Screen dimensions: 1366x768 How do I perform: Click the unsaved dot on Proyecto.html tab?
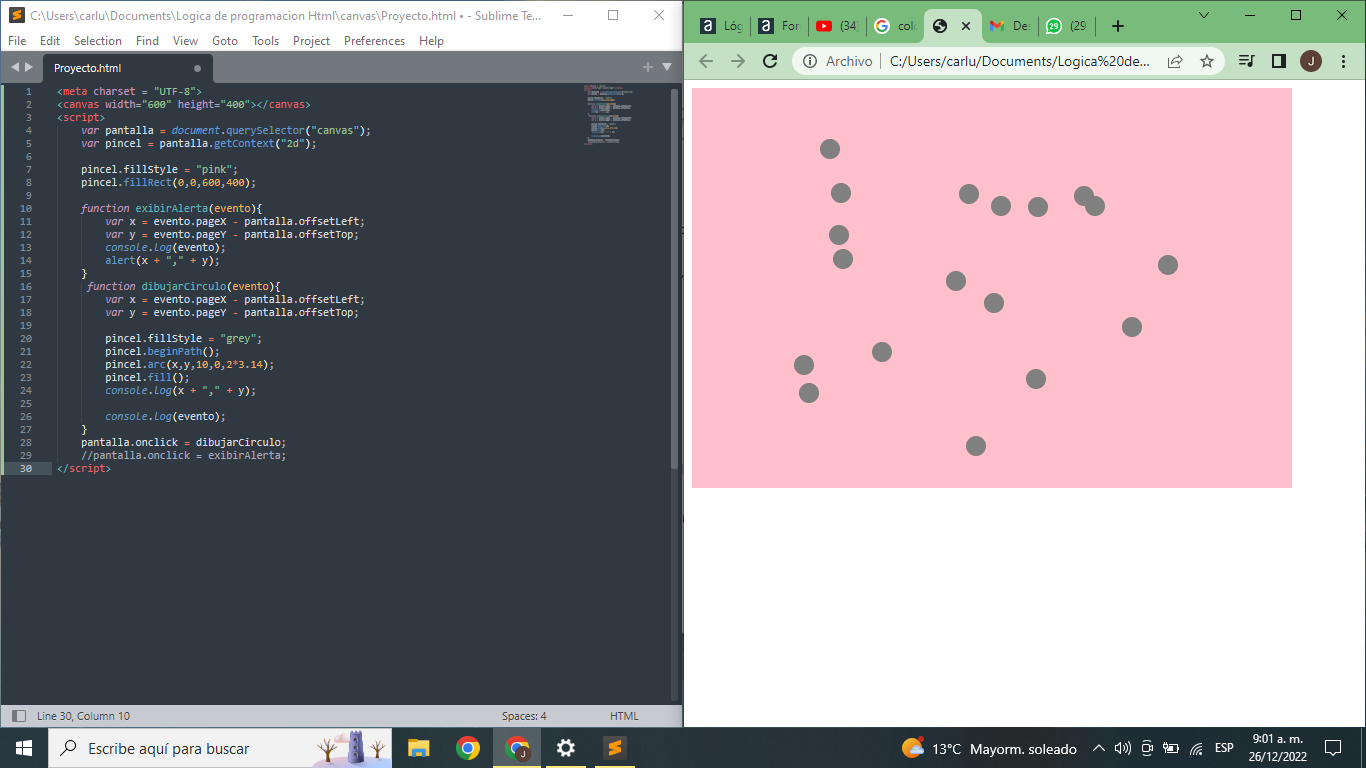pos(197,68)
